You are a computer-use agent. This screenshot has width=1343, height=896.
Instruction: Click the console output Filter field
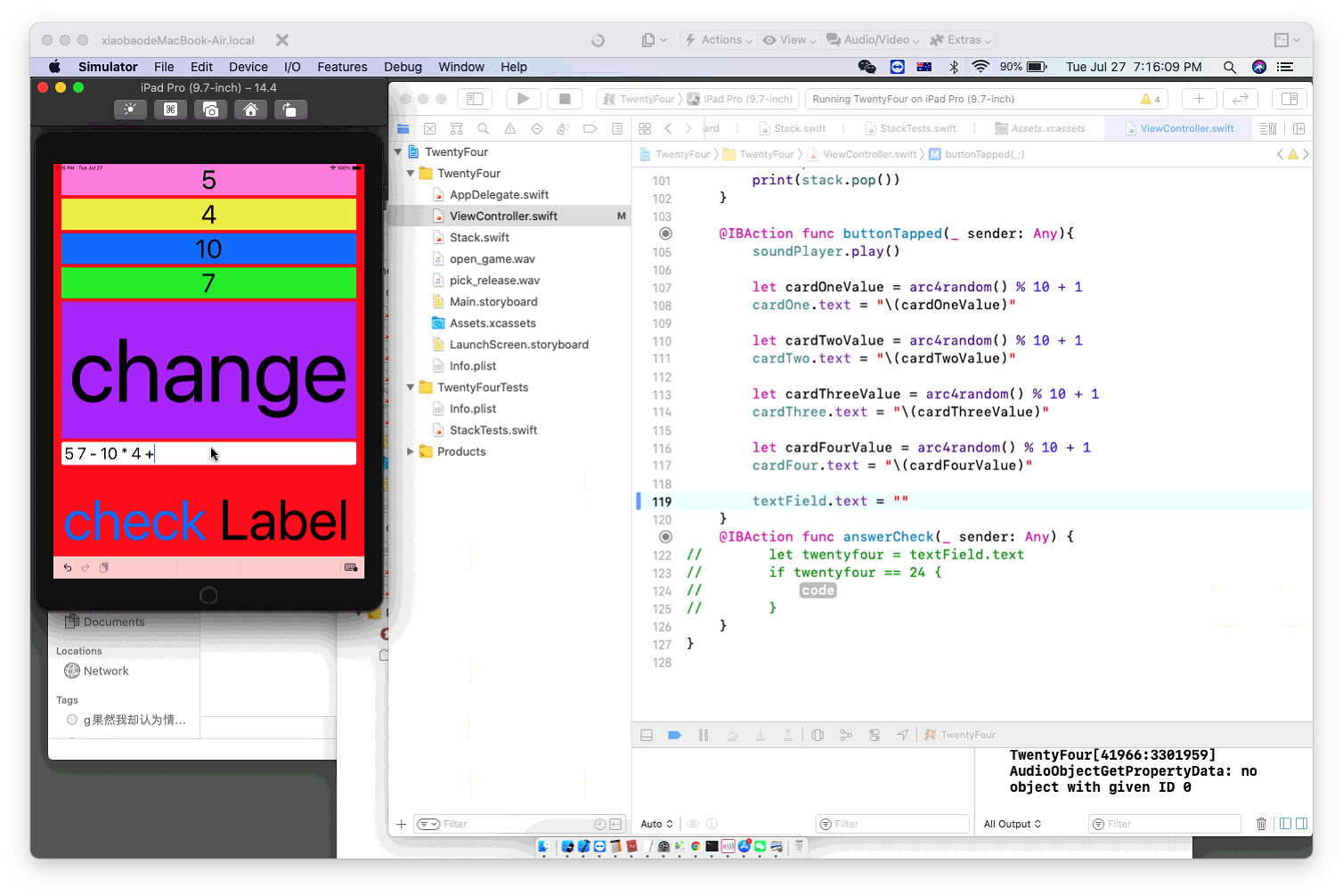(x=1165, y=824)
